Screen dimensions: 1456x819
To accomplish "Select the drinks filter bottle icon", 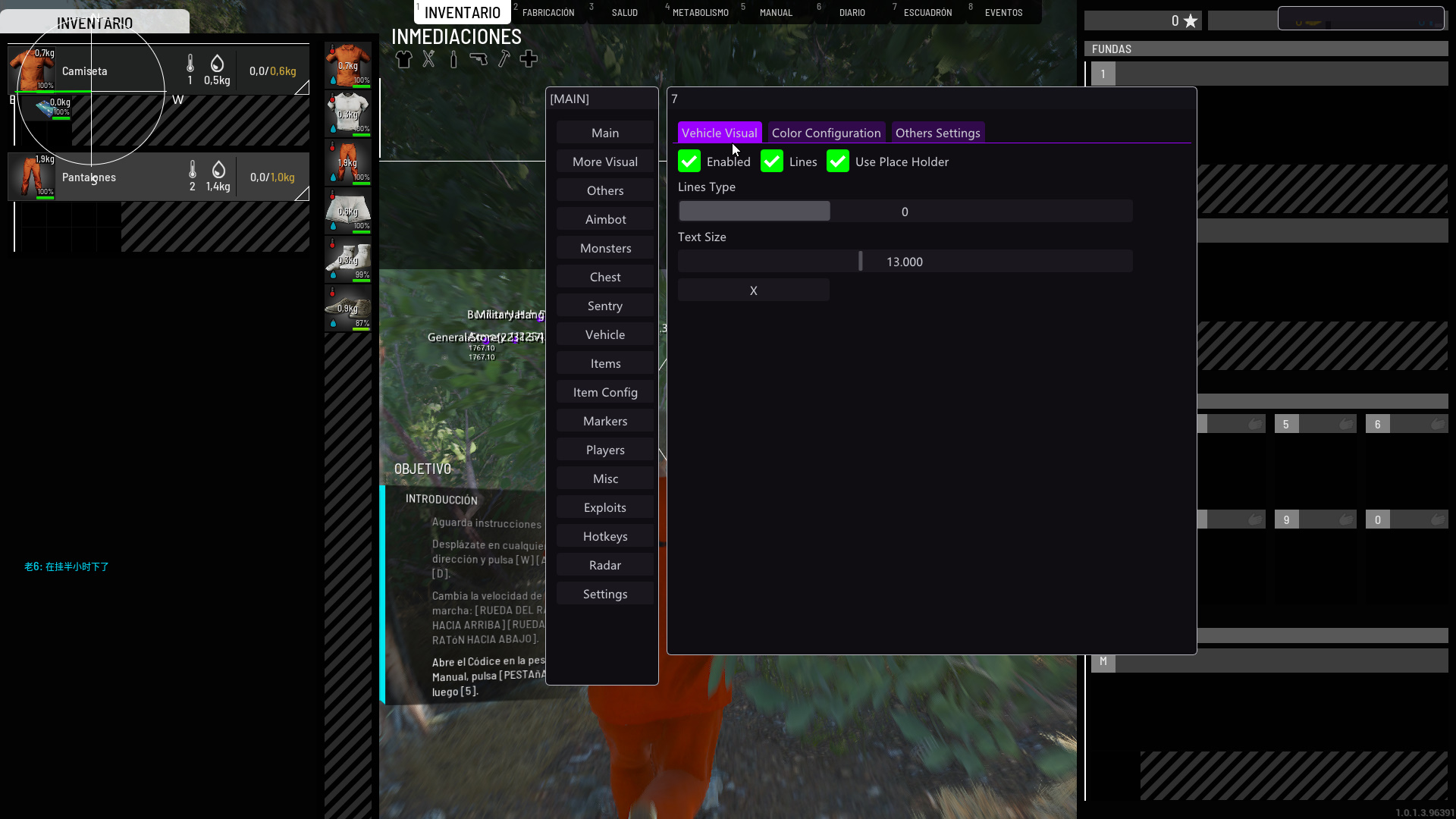I will (x=453, y=59).
